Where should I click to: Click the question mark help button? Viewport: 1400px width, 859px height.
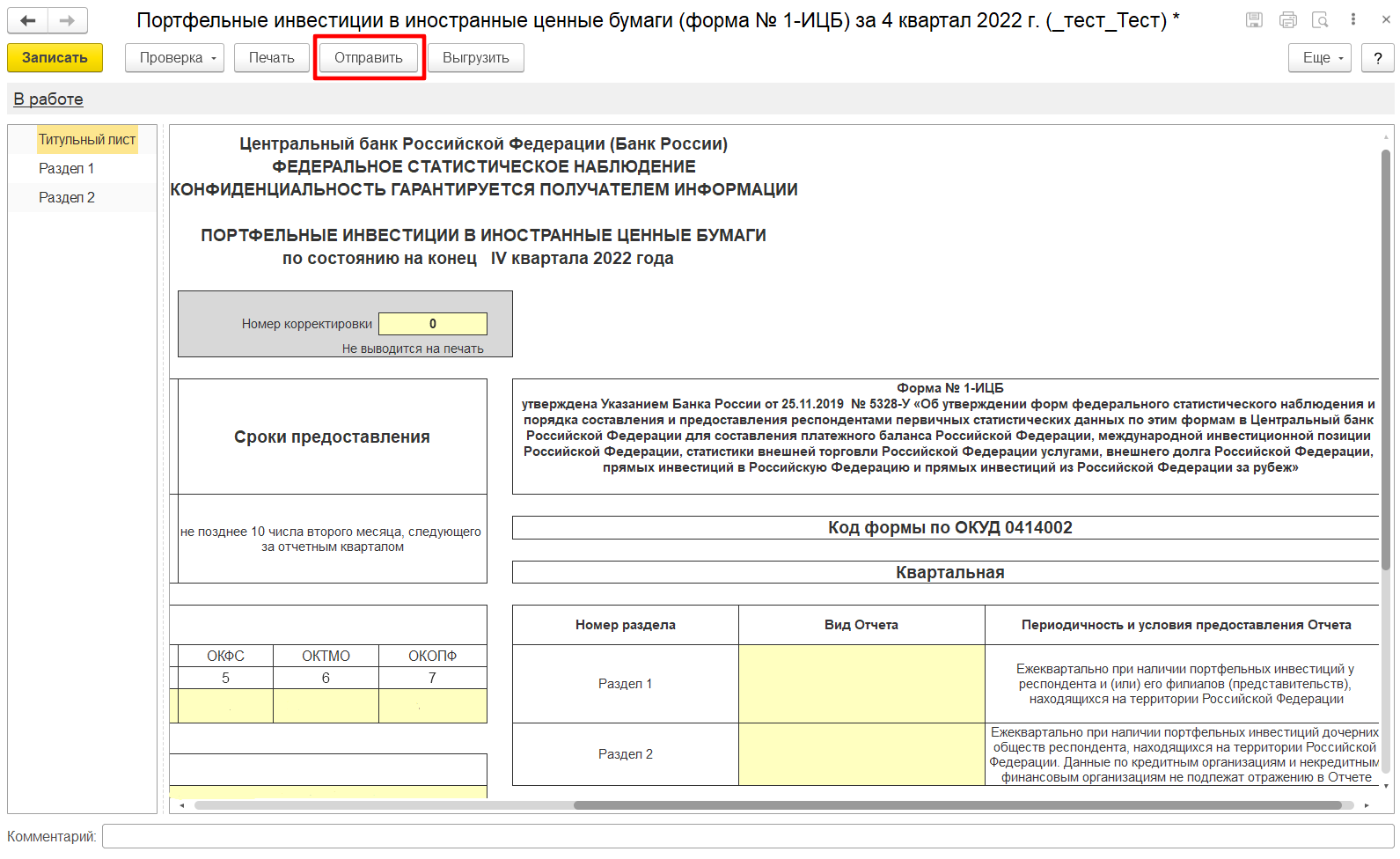pyautogui.click(x=1377, y=58)
